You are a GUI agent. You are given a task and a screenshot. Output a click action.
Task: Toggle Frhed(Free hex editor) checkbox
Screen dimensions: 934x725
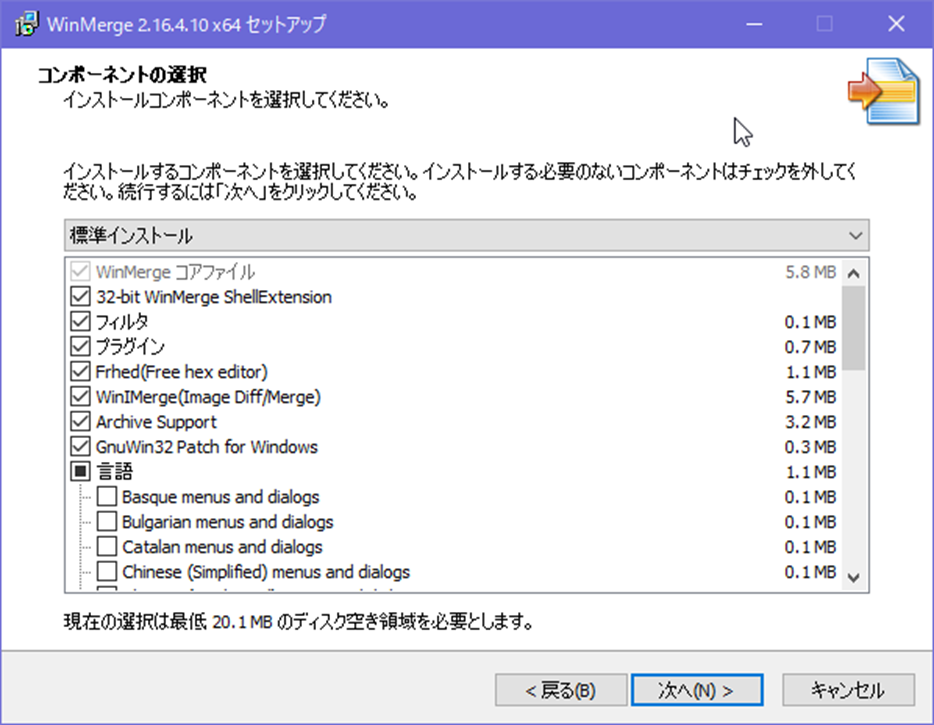pos(80,371)
